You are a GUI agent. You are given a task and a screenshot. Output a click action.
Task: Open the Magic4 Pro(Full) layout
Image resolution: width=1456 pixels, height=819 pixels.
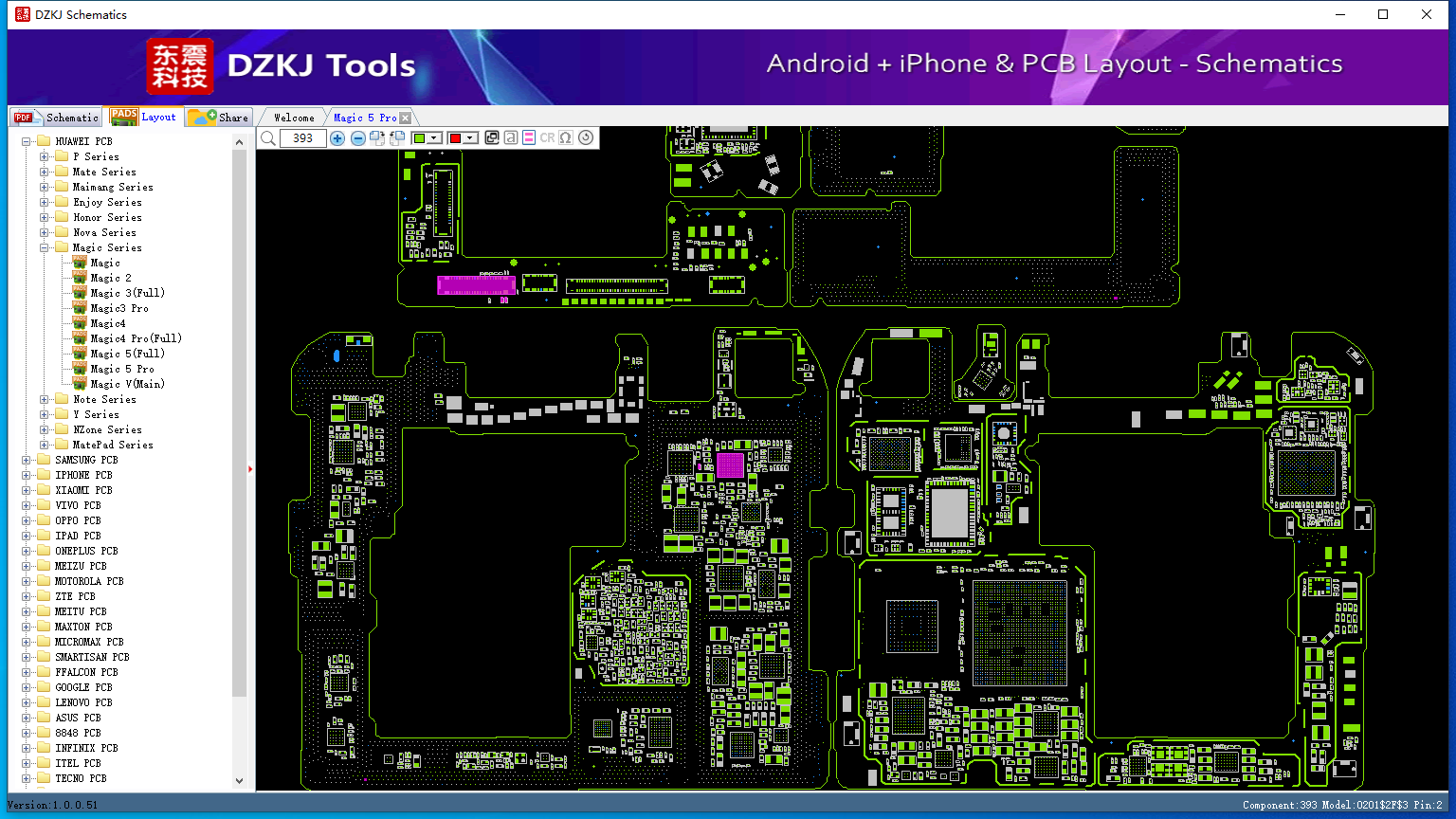coord(136,338)
